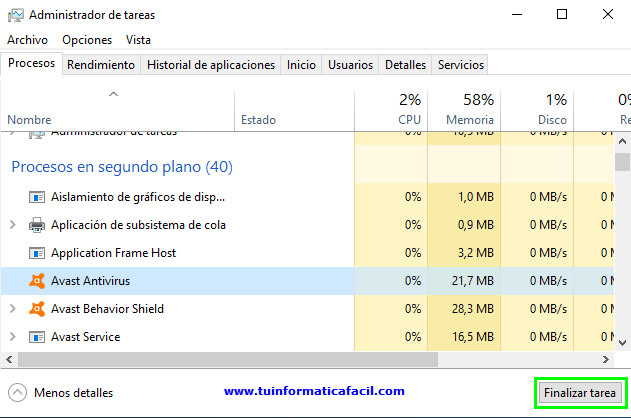Collapse details with Menos detalles arrow
This screenshot has height=418, width=631.
[16, 393]
